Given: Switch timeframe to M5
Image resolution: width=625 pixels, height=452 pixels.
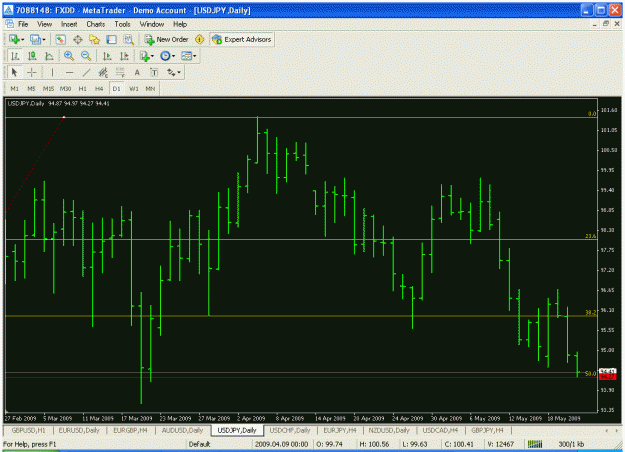Looking at the screenshot, I should [x=31, y=89].
